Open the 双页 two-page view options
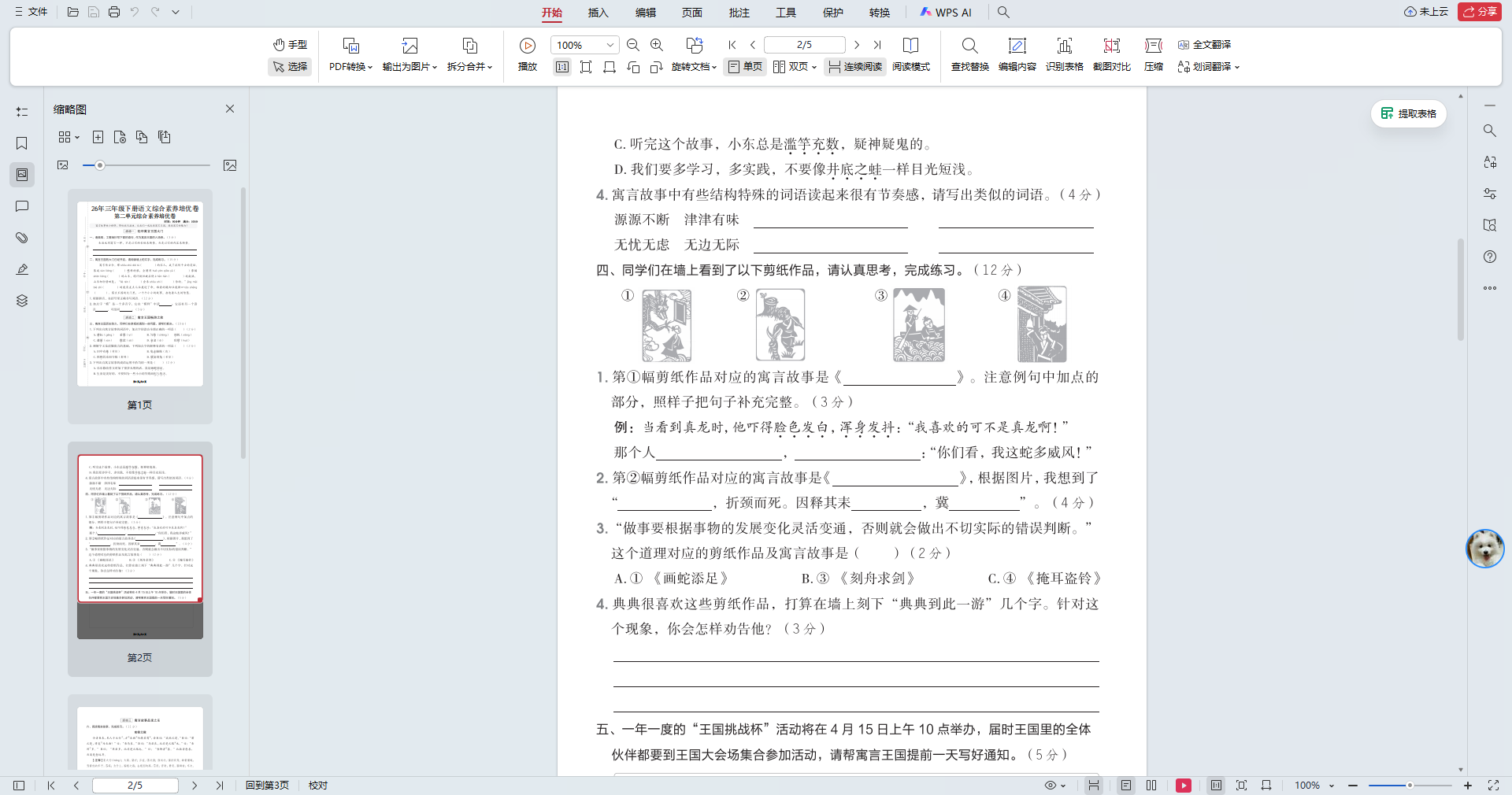The width and height of the screenshot is (1512, 795). point(796,67)
